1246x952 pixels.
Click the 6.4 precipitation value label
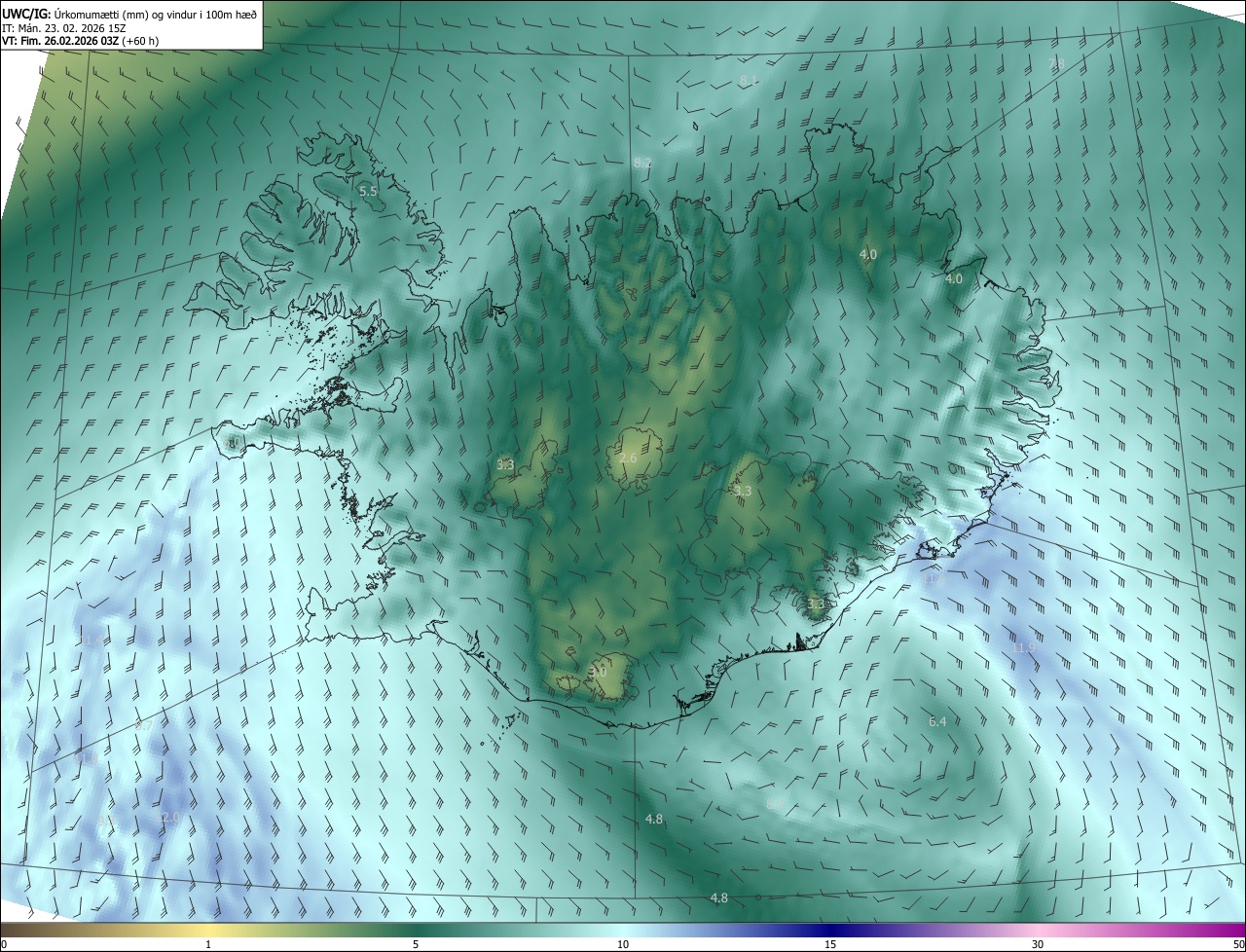point(937,721)
